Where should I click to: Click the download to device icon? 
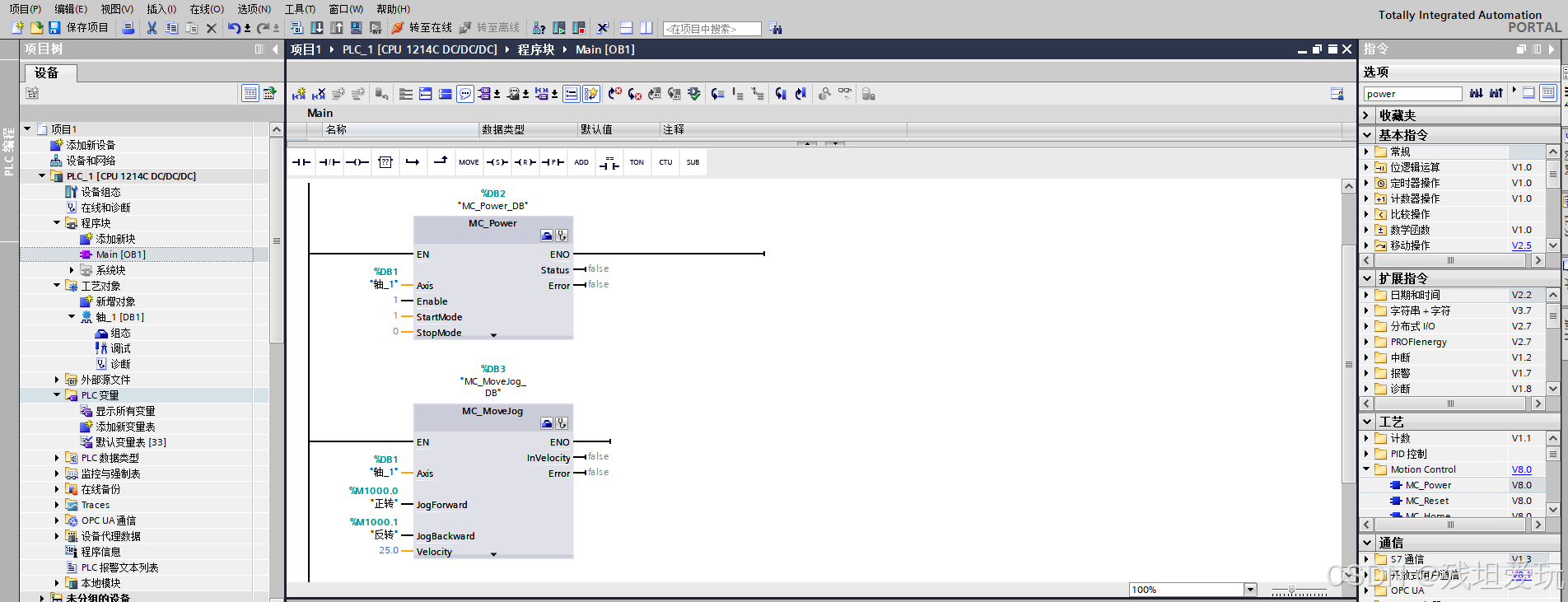pos(317,28)
